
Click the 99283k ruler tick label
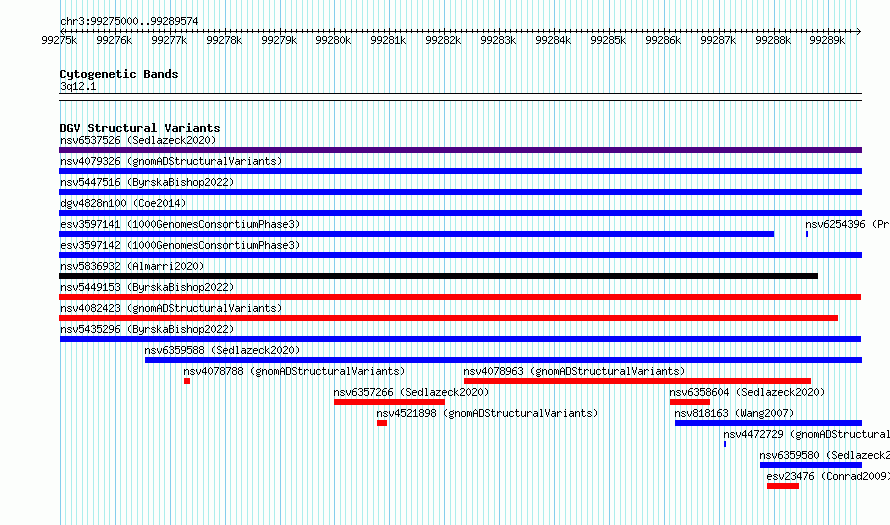coord(498,40)
